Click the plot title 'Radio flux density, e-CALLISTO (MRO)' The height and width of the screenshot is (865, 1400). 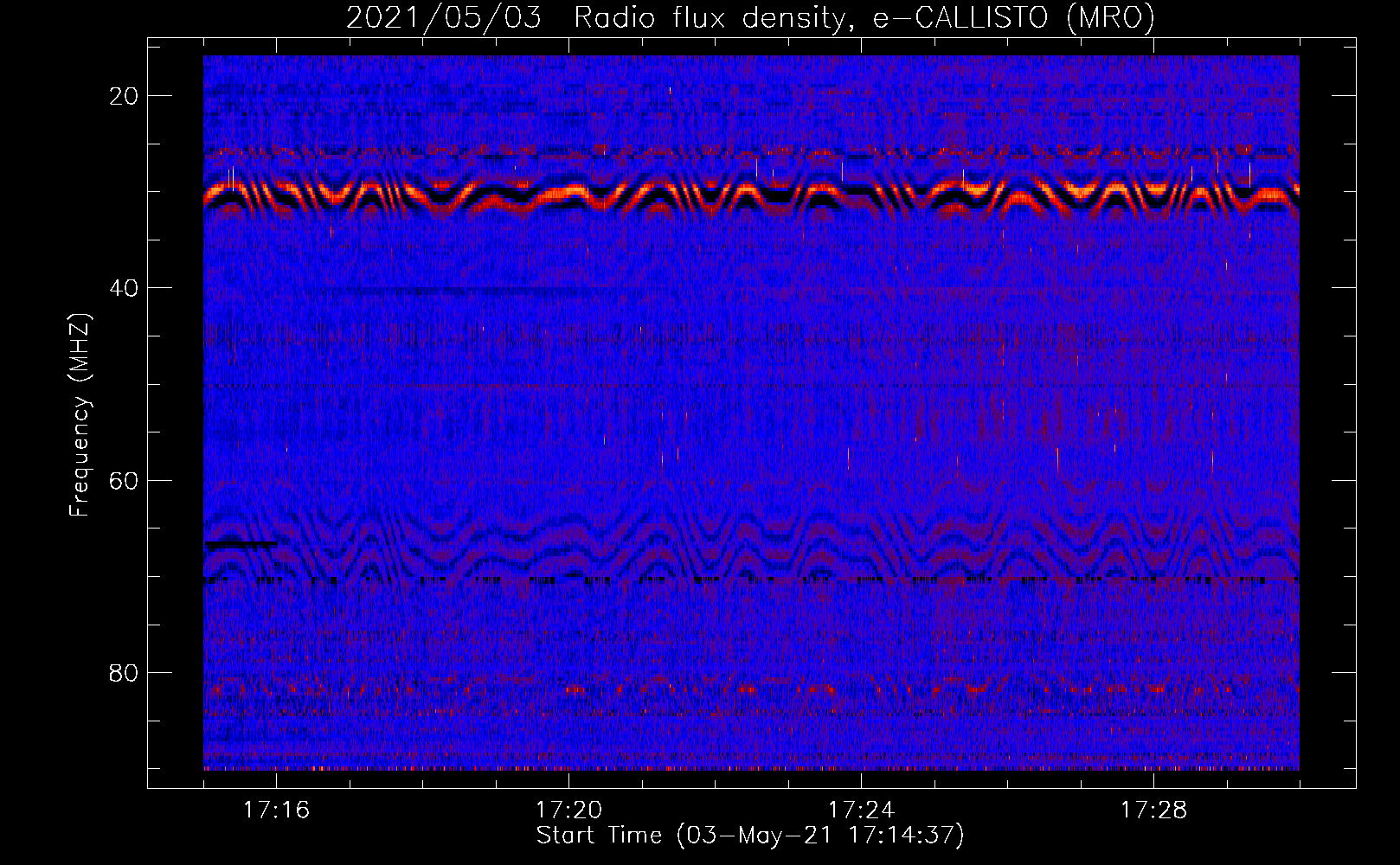click(864, 18)
